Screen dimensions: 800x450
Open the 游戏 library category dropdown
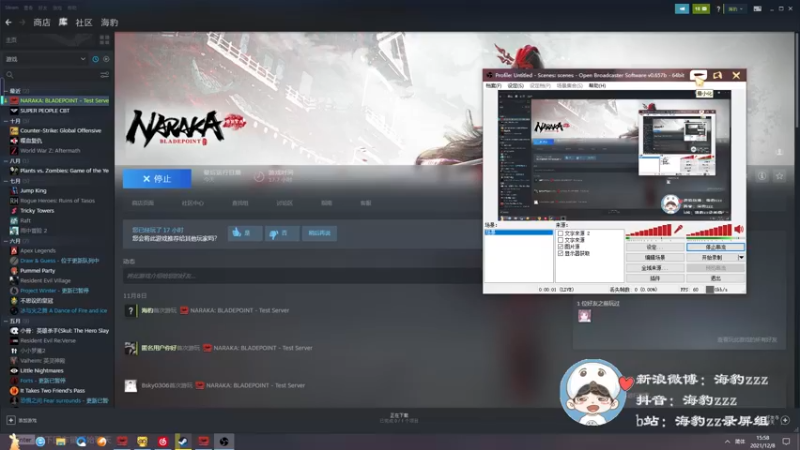pyautogui.click(x=45, y=59)
